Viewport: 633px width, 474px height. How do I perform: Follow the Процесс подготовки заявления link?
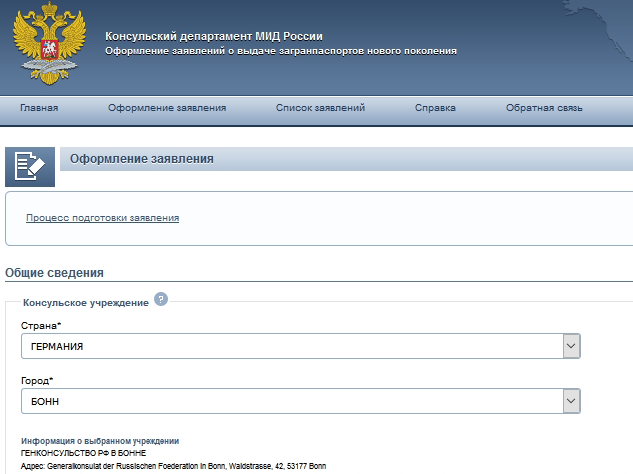(x=103, y=218)
